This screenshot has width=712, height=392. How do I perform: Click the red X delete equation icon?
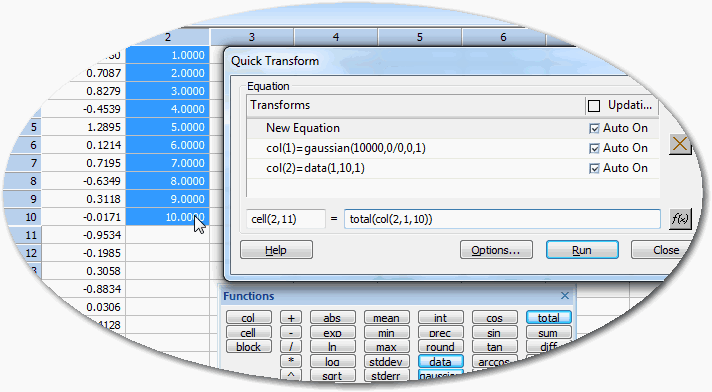click(680, 144)
